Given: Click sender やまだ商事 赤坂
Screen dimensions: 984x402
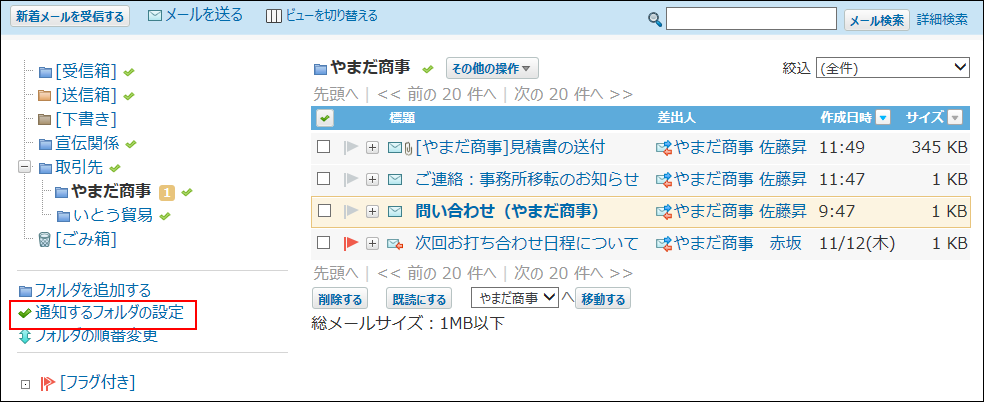Looking at the screenshot, I should [x=737, y=243].
